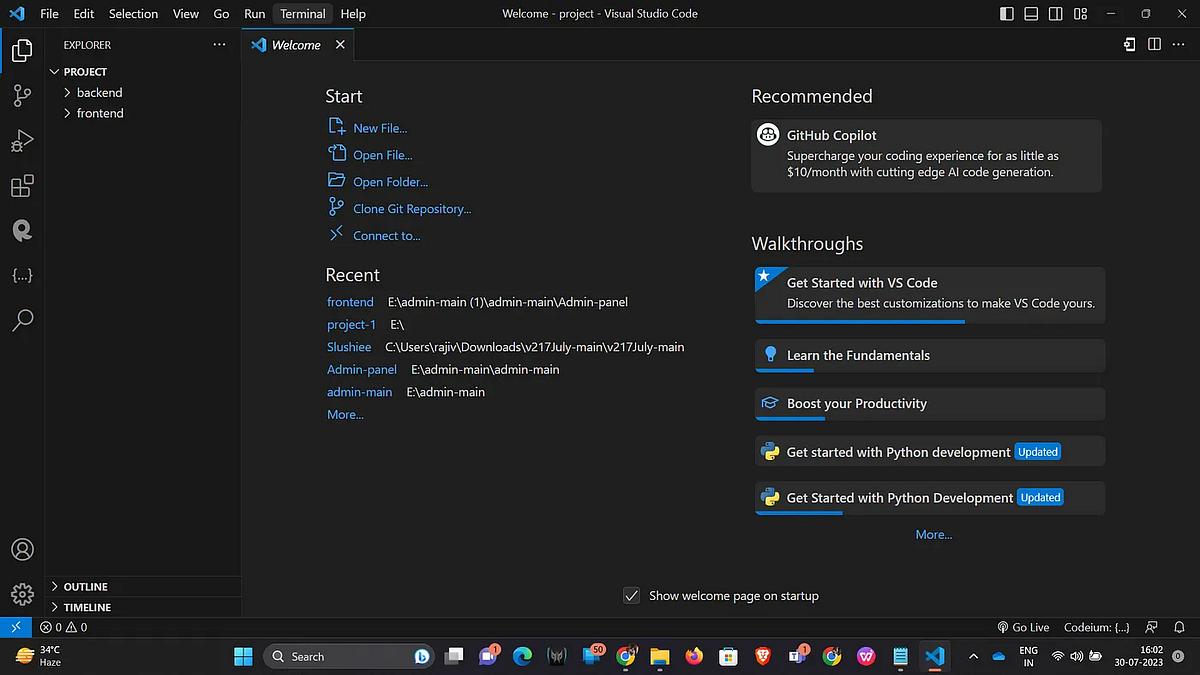Click the feedback icon in status bar

coord(1152,627)
